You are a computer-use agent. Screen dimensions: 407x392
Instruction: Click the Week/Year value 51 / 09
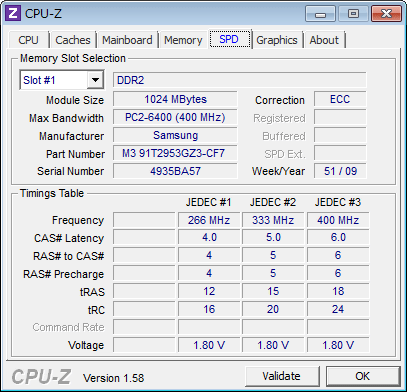tap(340, 171)
